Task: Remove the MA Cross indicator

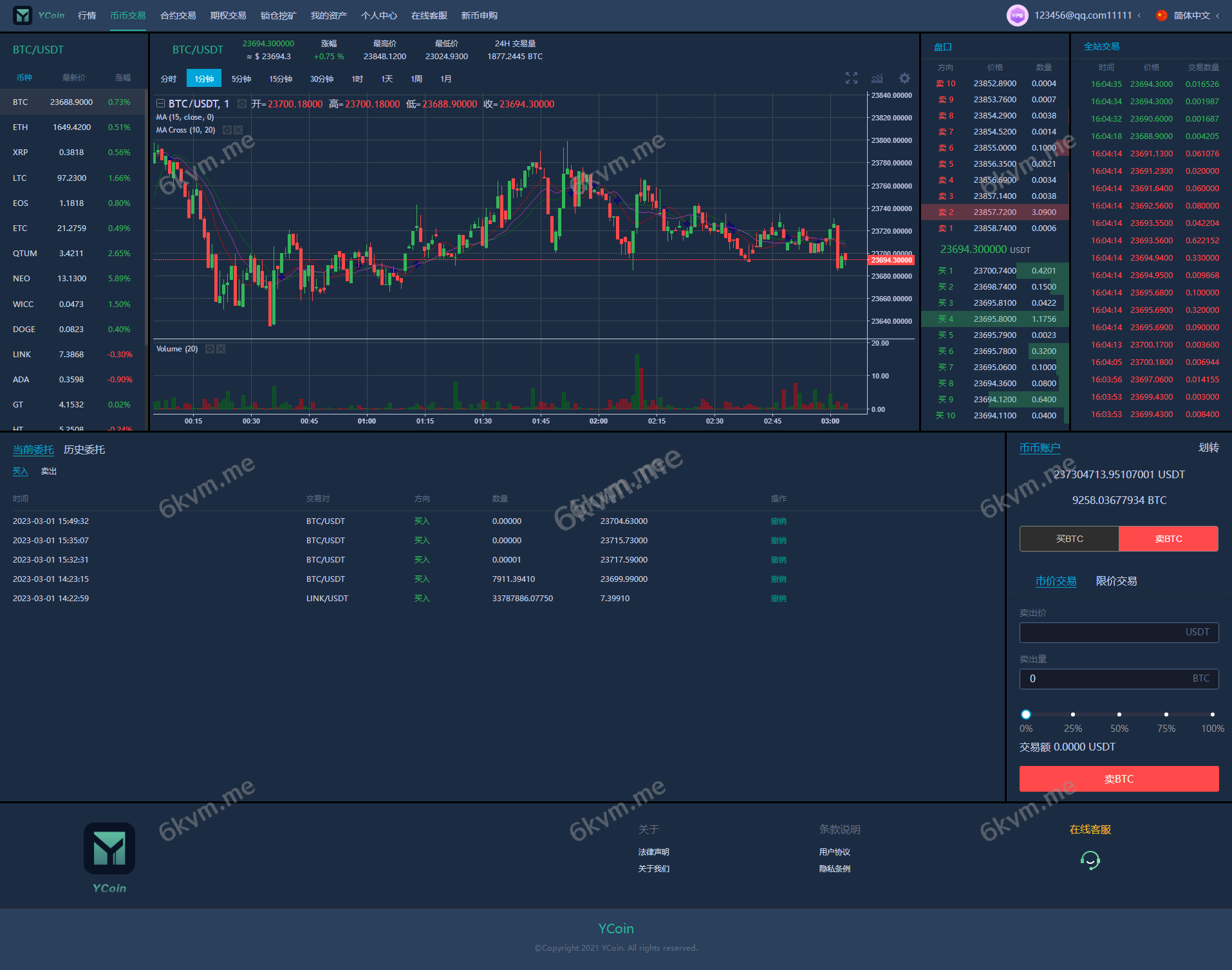Action: [238, 130]
